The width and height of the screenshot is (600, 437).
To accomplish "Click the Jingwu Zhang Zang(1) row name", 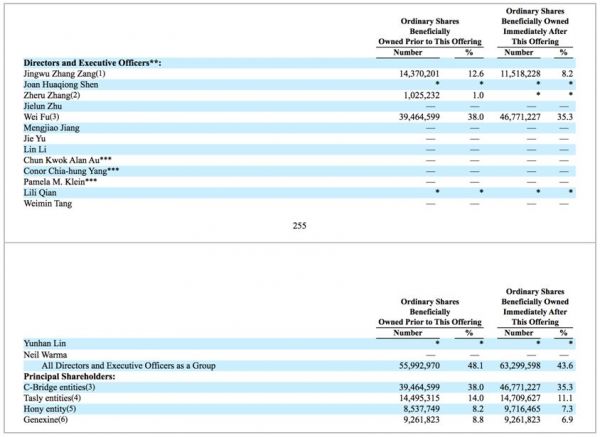I will coord(63,73).
